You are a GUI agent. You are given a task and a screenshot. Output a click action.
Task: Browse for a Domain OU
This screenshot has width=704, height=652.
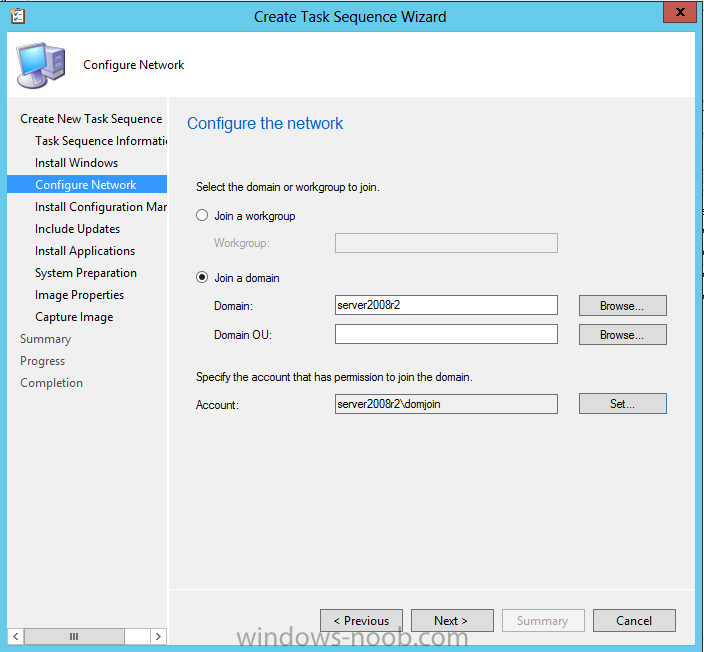point(622,335)
